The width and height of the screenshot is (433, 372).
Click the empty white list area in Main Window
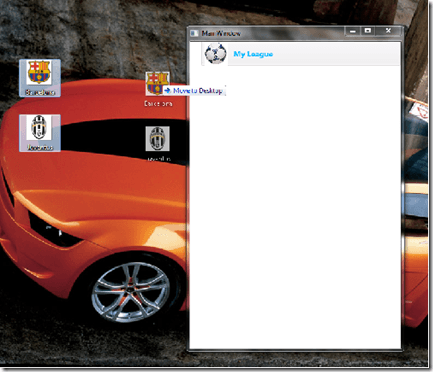[295, 207]
